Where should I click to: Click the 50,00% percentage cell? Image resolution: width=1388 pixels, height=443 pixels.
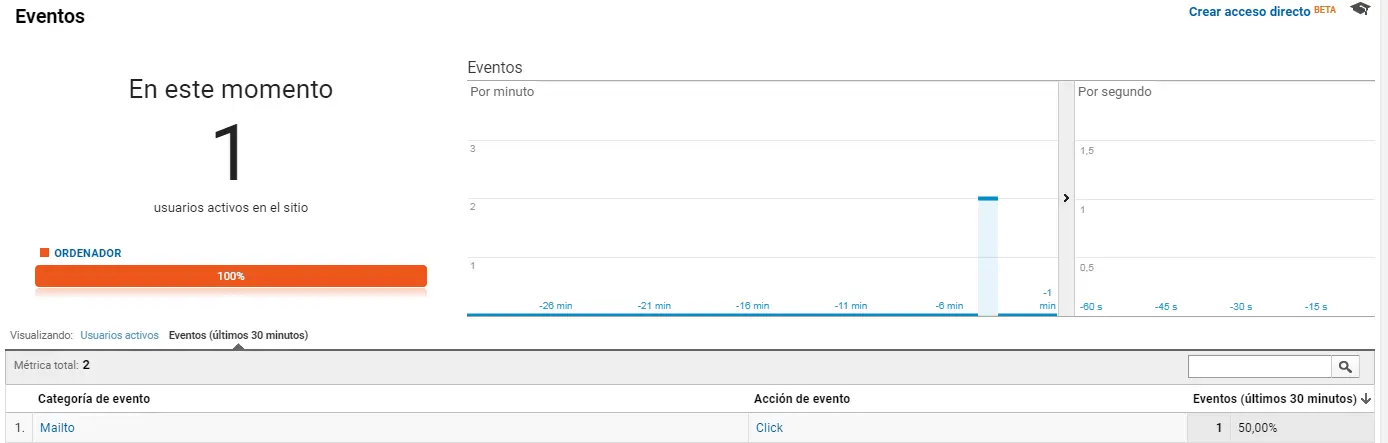pyautogui.click(x=1258, y=428)
